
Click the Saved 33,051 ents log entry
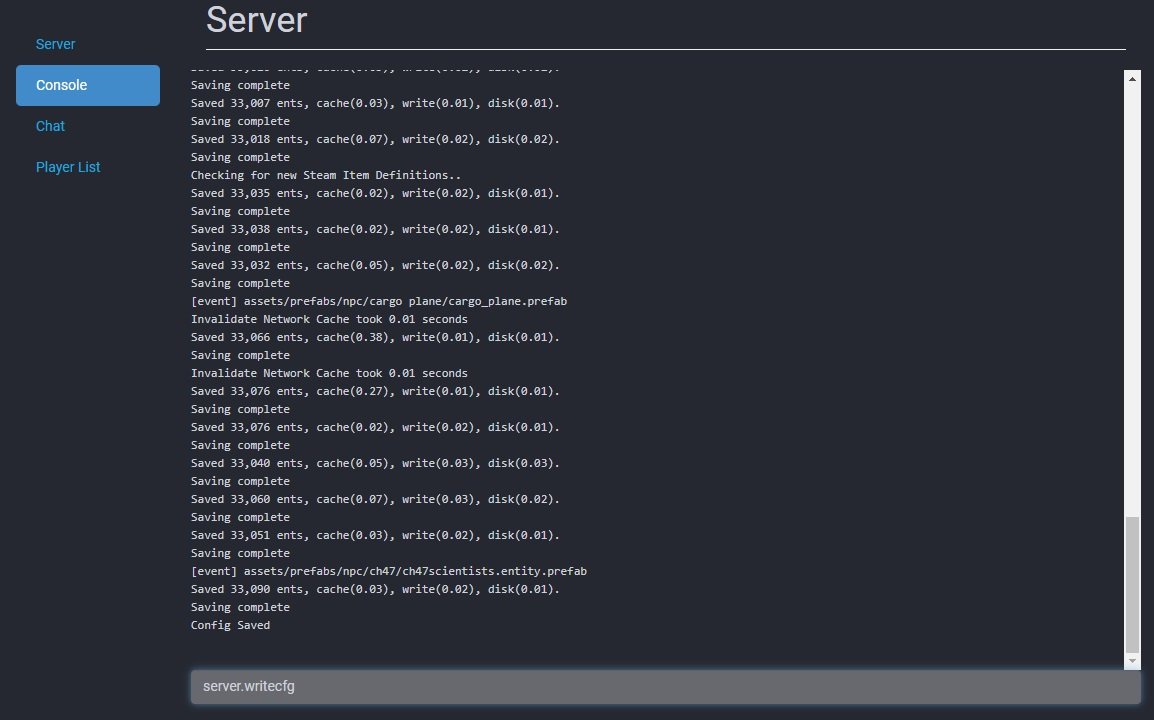pyautogui.click(x=375, y=535)
